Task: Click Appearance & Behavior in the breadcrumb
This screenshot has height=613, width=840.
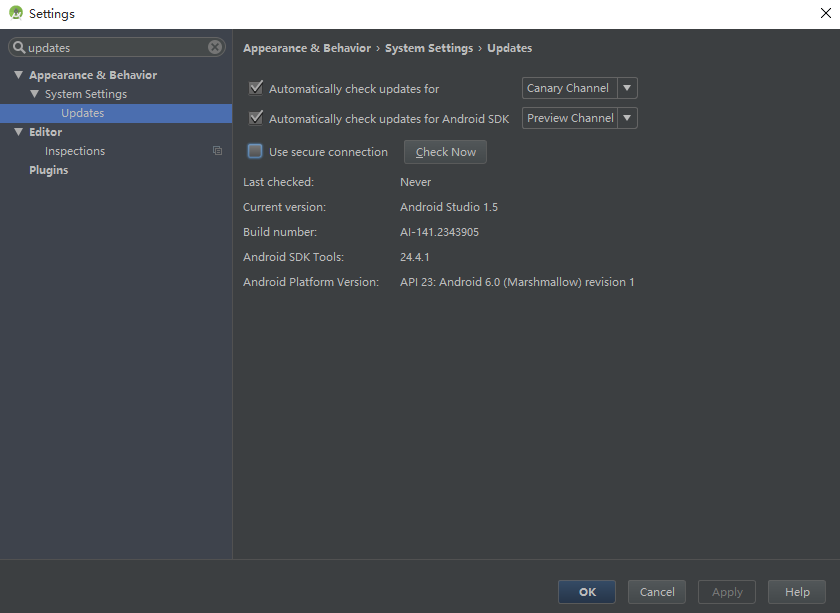Action: click(307, 48)
